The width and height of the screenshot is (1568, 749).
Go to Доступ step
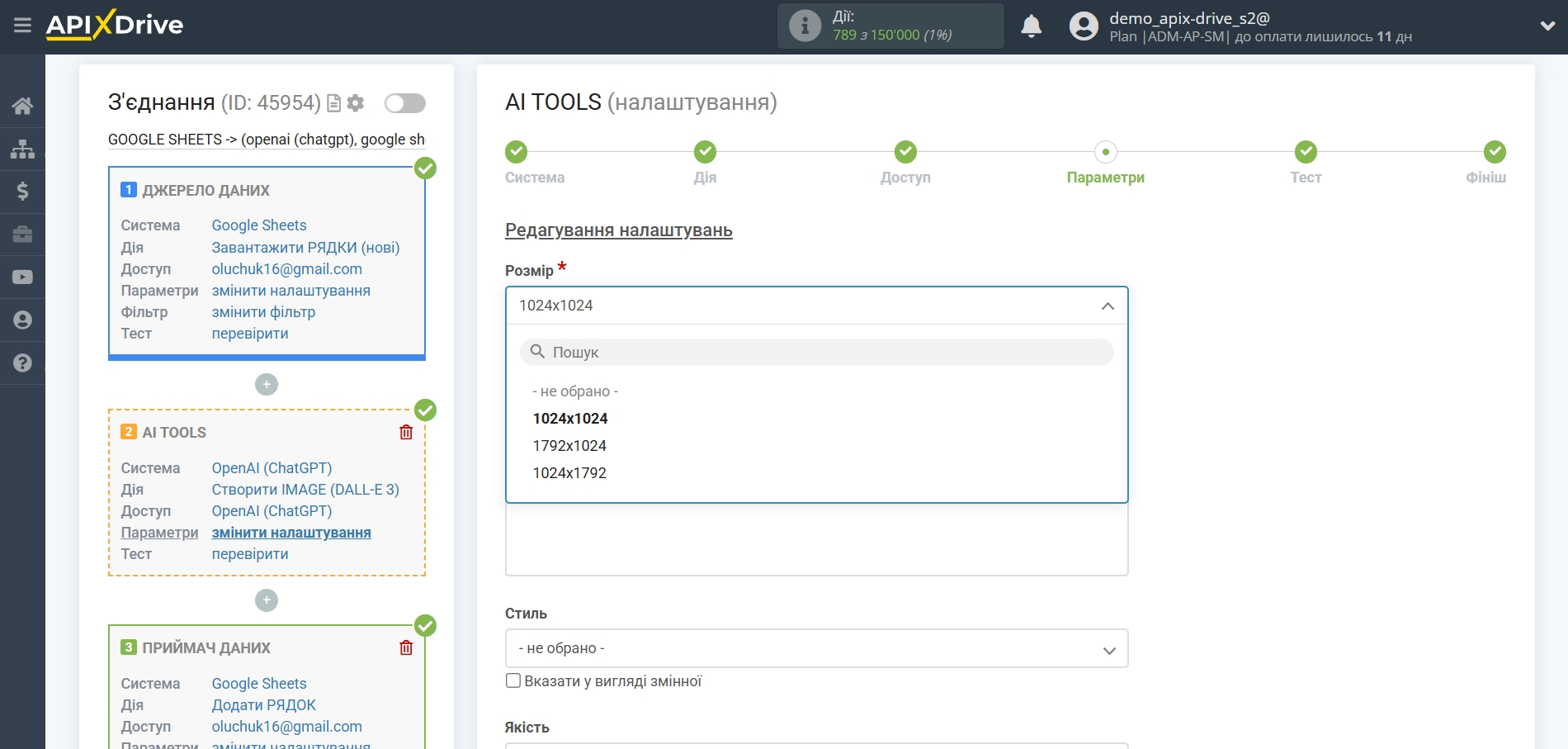[x=905, y=152]
